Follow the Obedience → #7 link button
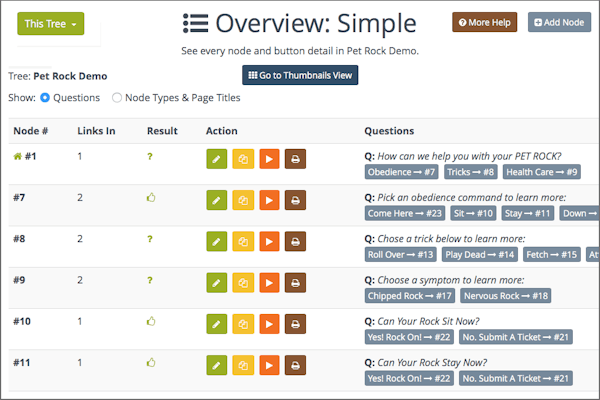The image size is (600, 400). [401, 172]
